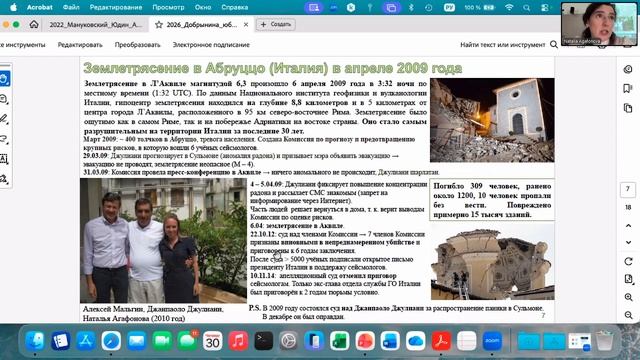Click the earthquake ruins photo at top right
The width and height of the screenshot is (640, 360).
pos(492,120)
